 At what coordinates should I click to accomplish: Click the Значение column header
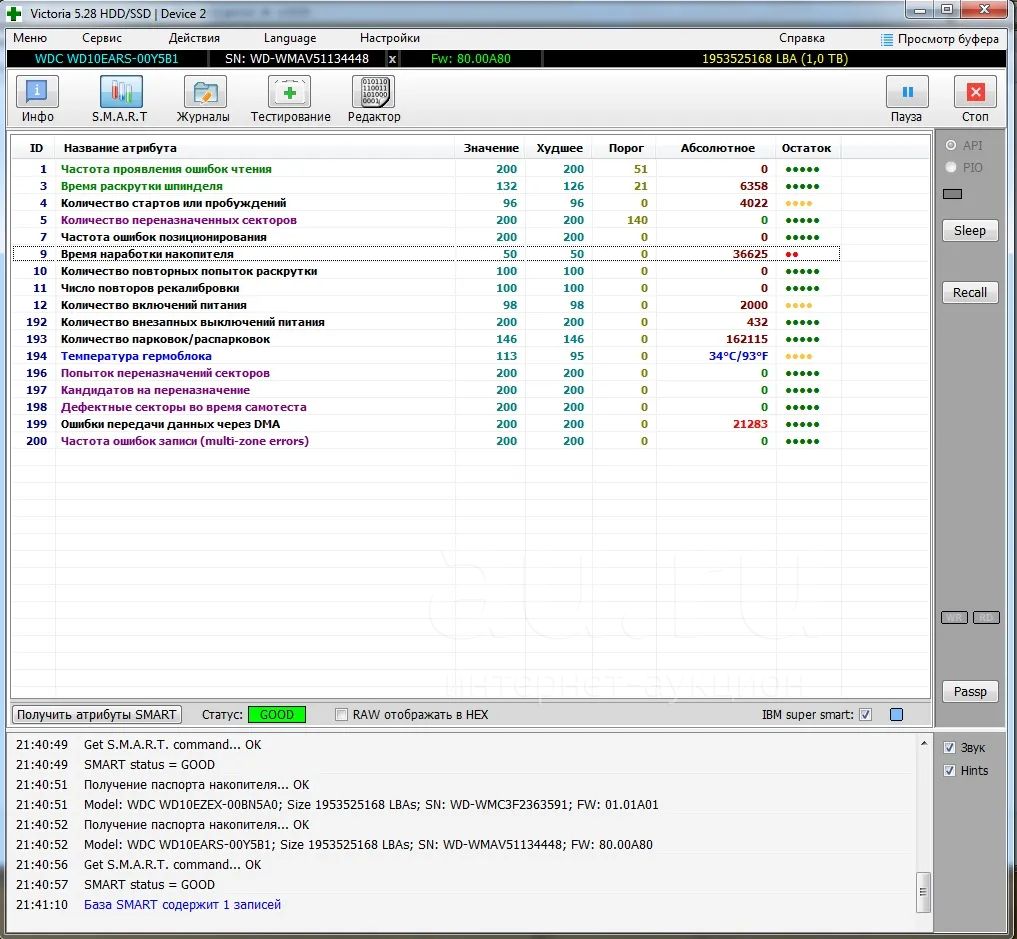click(491, 148)
